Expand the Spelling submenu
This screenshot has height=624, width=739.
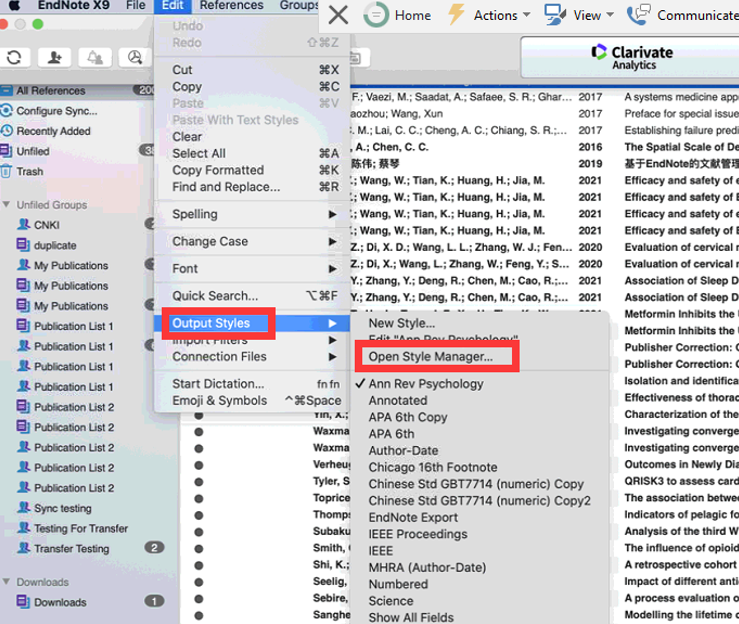tap(332, 214)
